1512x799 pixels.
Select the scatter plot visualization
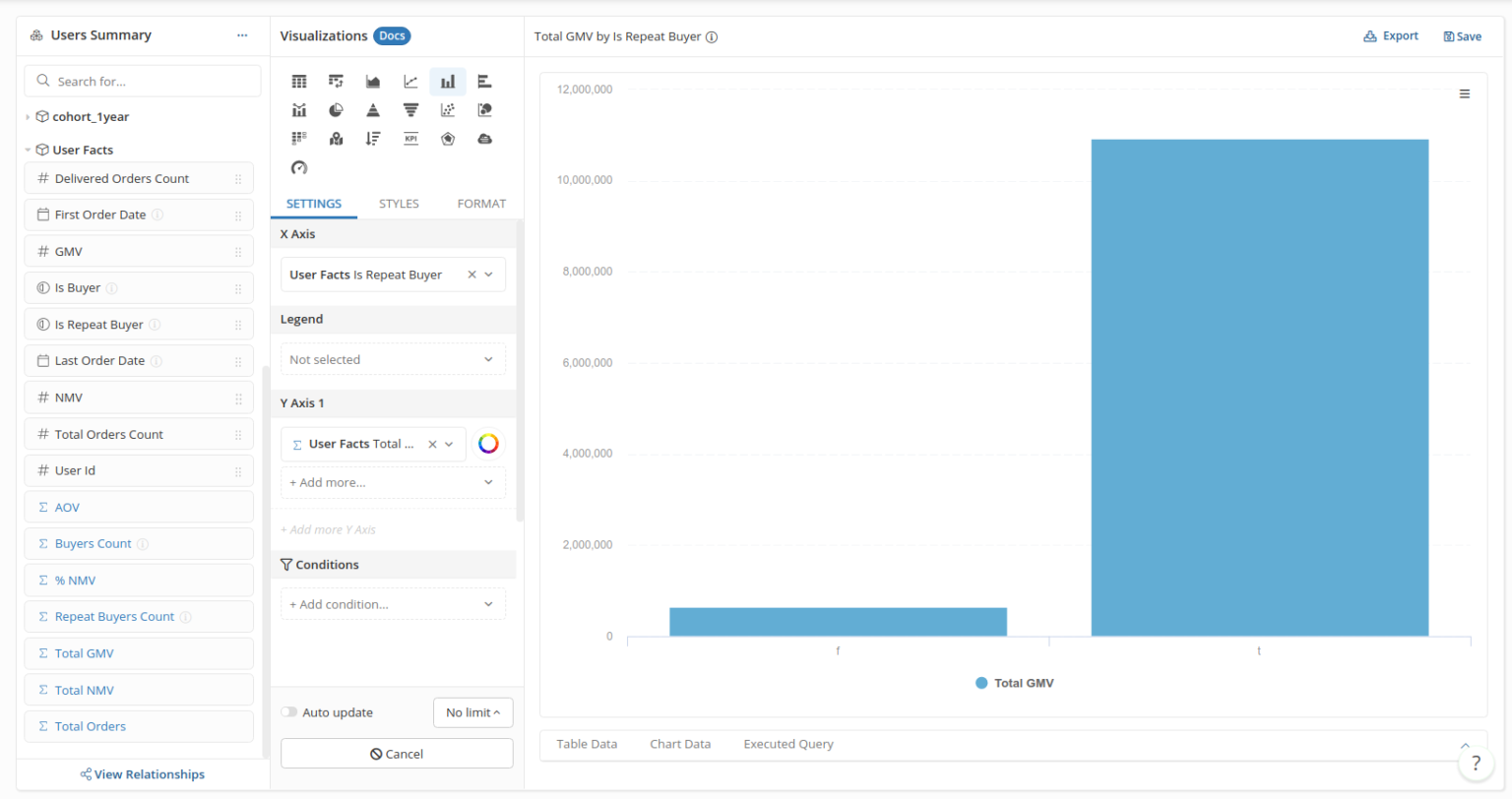pyautogui.click(x=448, y=110)
